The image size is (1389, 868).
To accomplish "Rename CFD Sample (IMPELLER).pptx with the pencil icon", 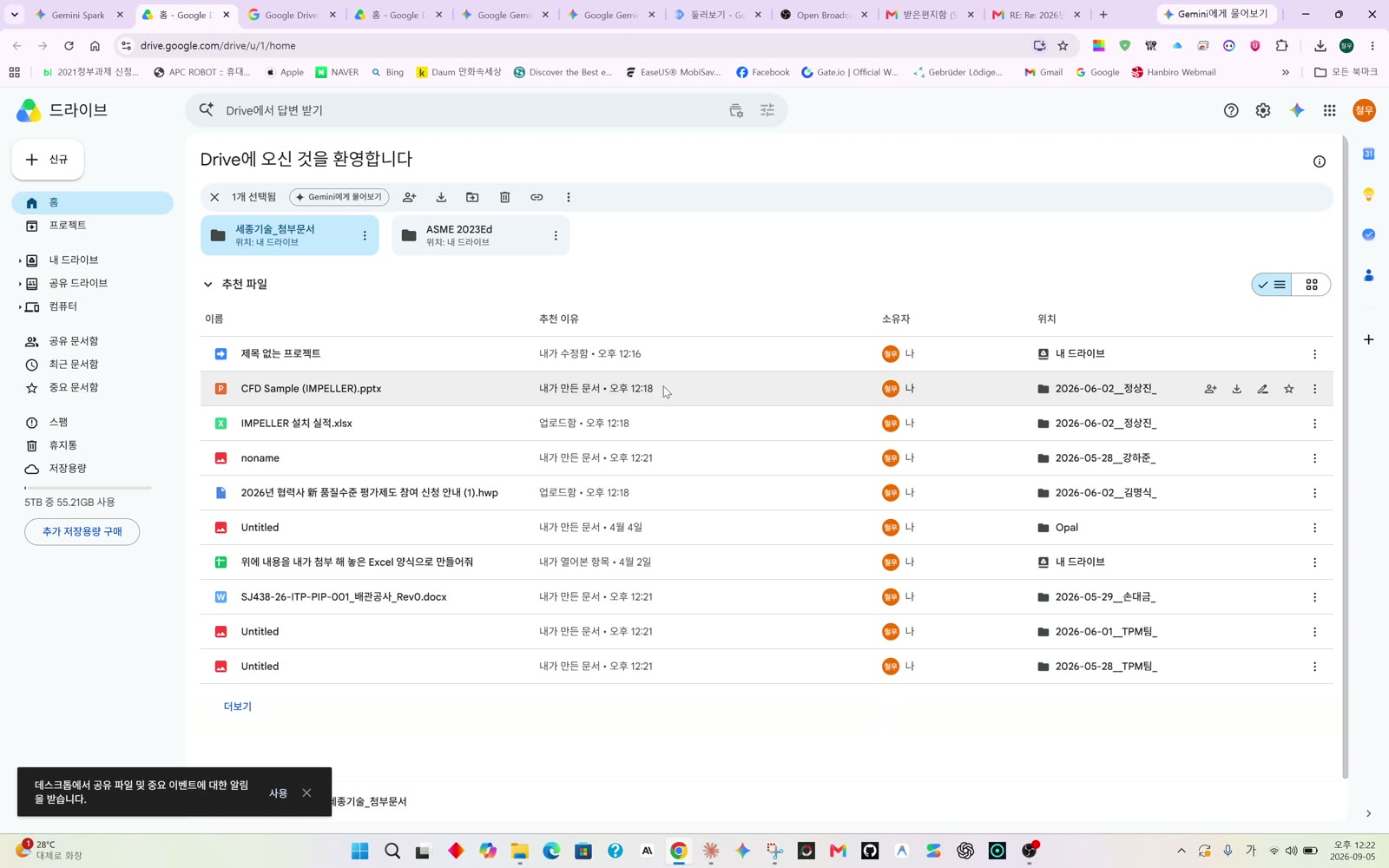I will tap(1263, 389).
